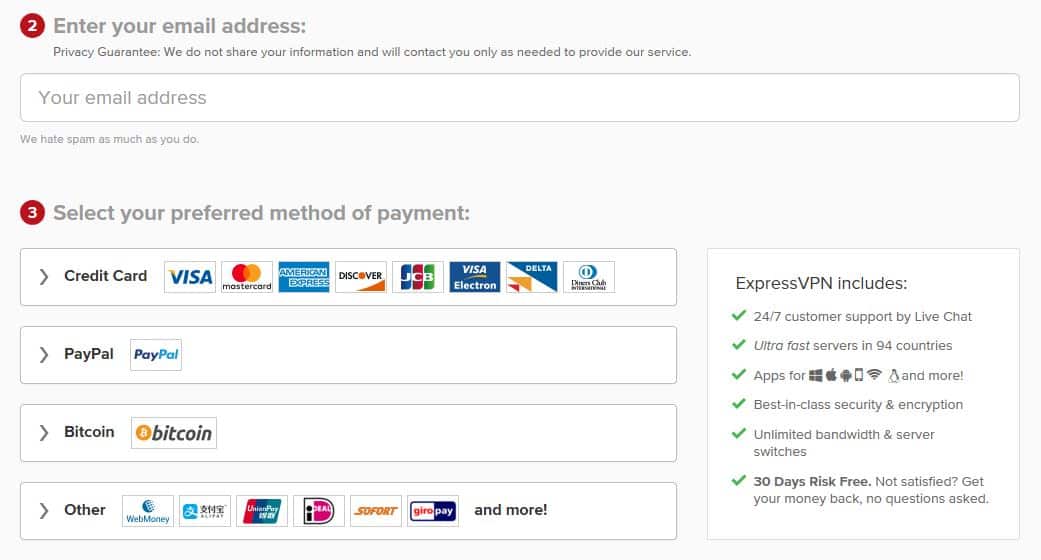
Task: Select the SOFORT payment icon
Action: (x=376, y=511)
